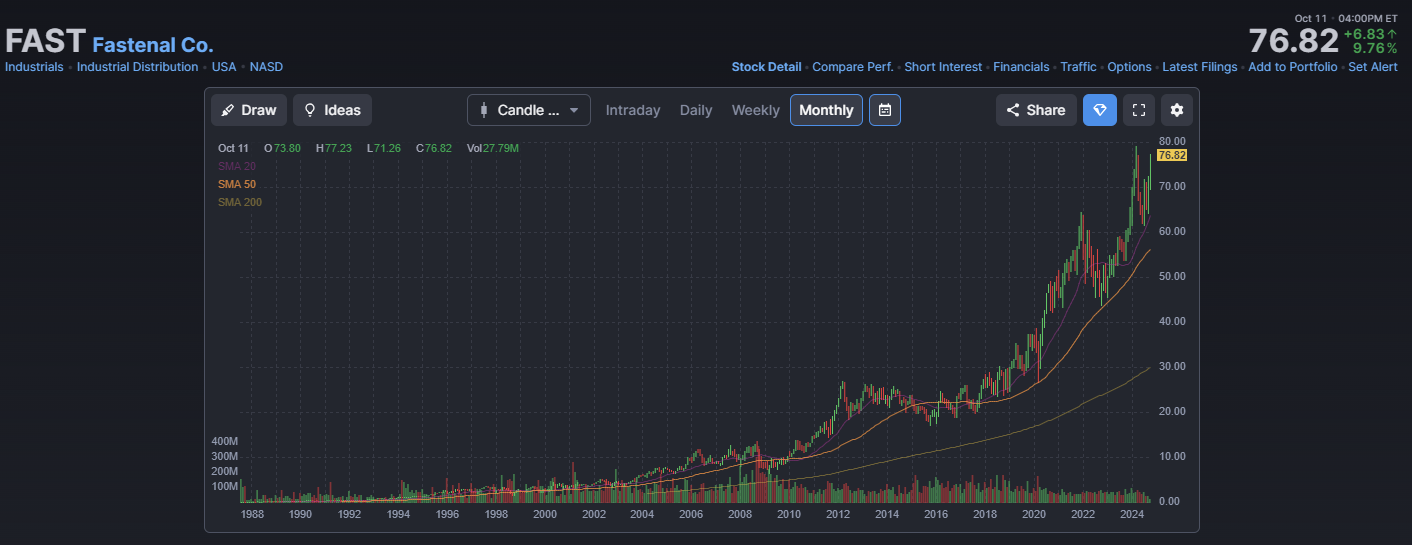Screen dimensions: 1412x545
Task: Click the yellow 76.82 price tag
Action: pos(1171,156)
